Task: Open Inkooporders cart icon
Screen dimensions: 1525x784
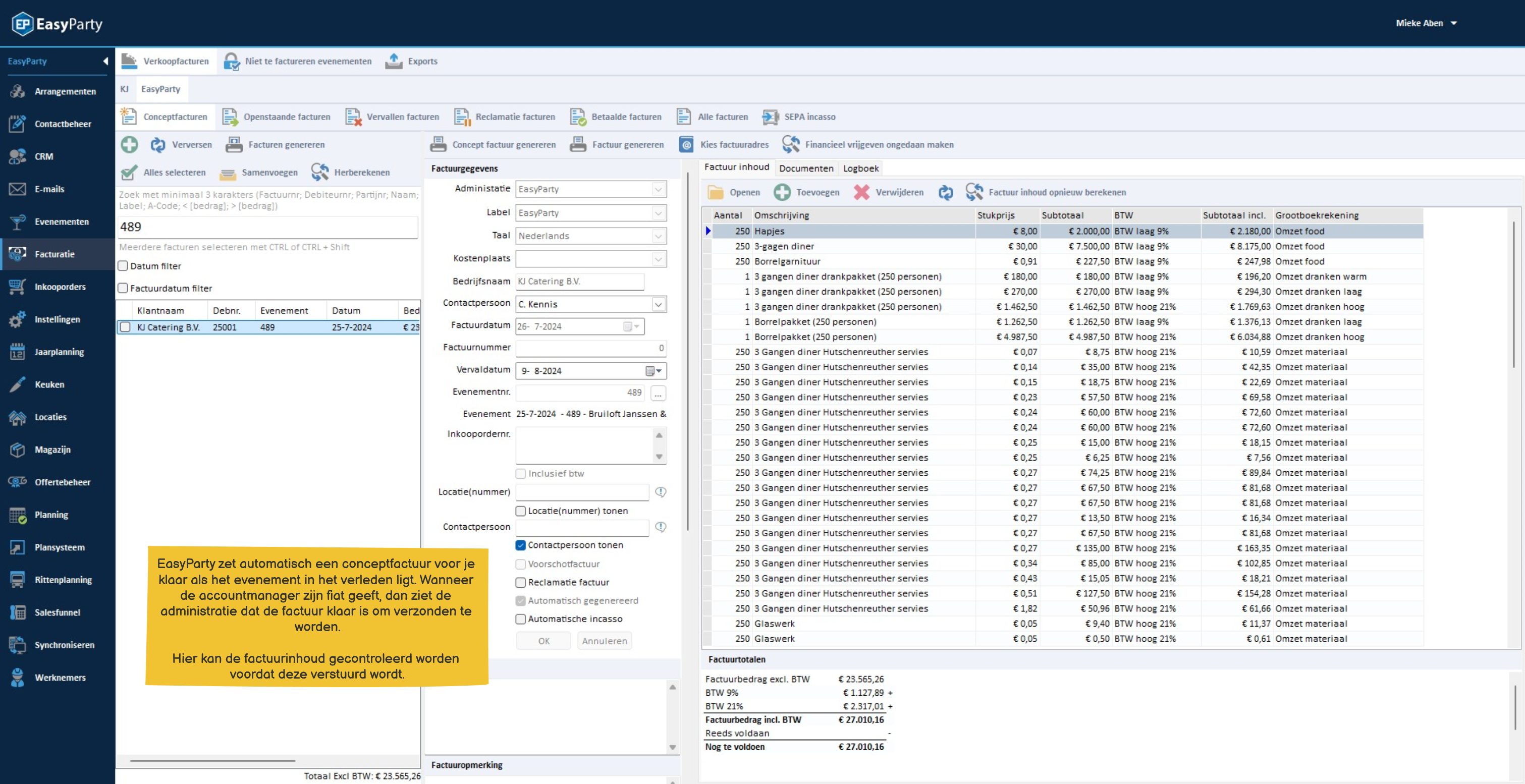Action: pyautogui.click(x=18, y=287)
